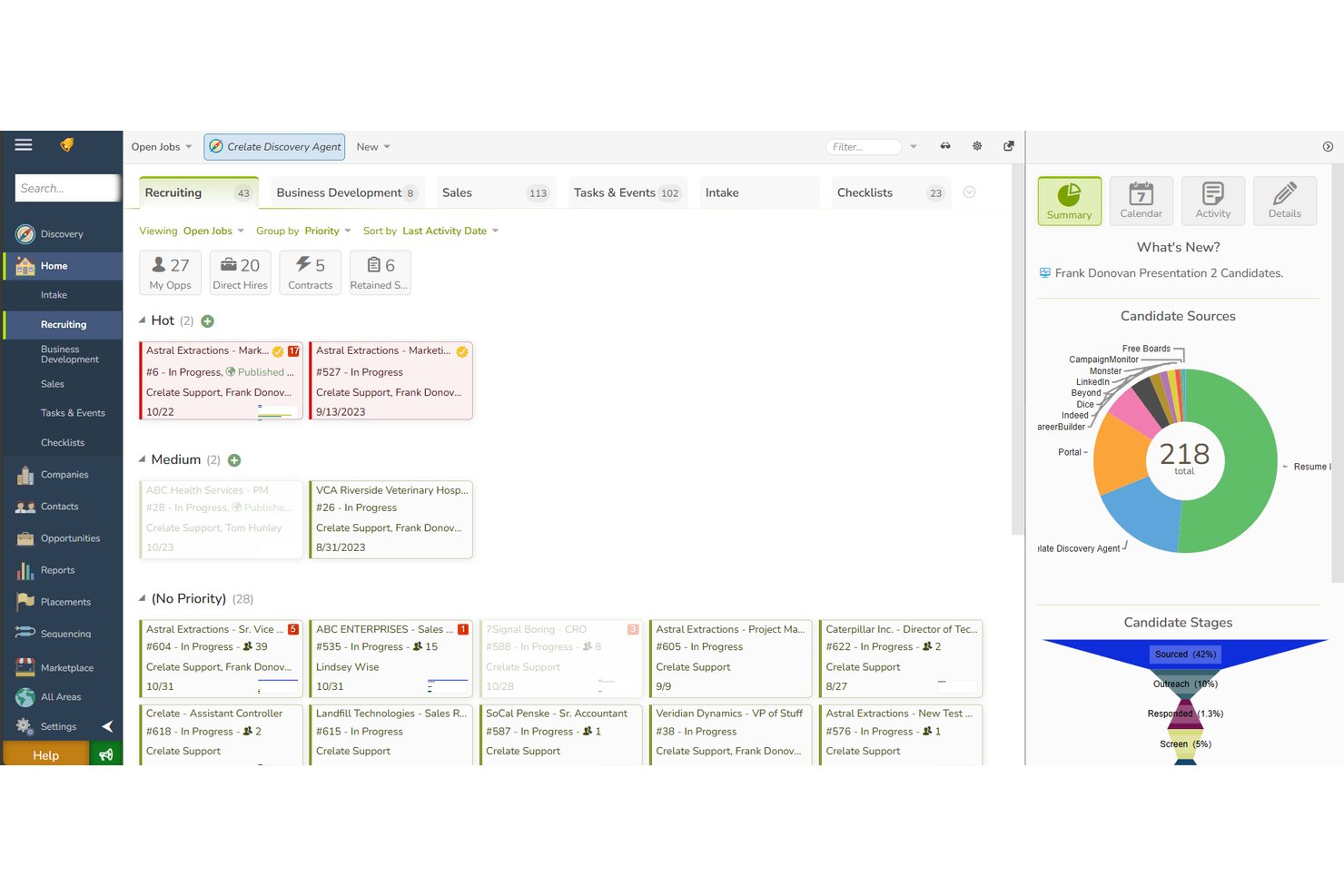The height and width of the screenshot is (896, 1344).
Task: Switch to the Intake tab
Action: click(x=759, y=192)
